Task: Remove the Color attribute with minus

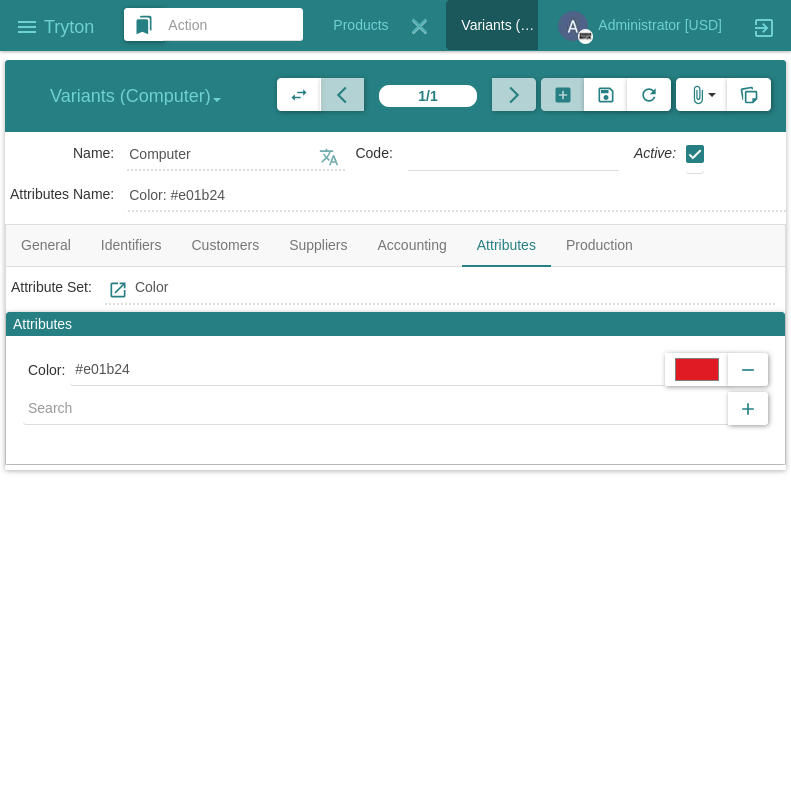Action: pyautogui.click(x=747, y=370)
